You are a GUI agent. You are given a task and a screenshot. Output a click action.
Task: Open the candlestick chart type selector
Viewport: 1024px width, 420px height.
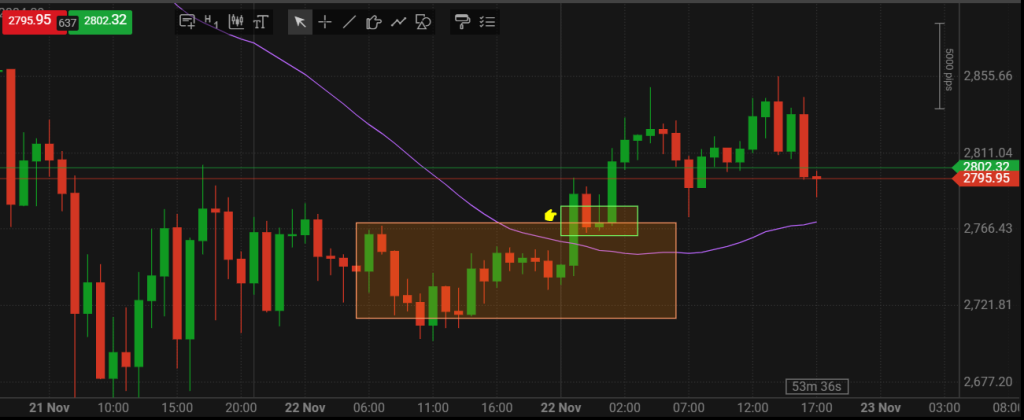(237, 20)
